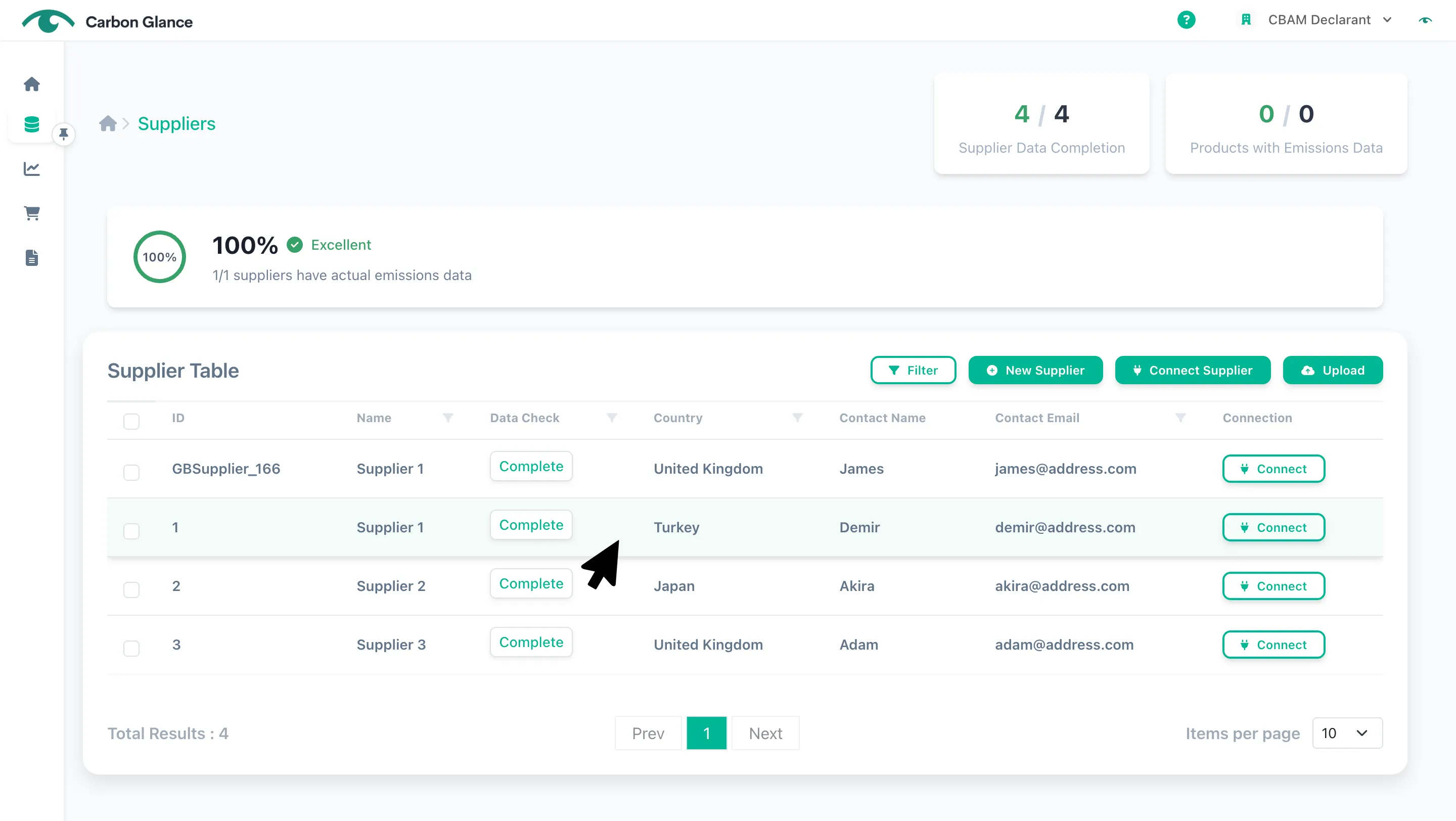Click contact name Demir

pos(859,527)
